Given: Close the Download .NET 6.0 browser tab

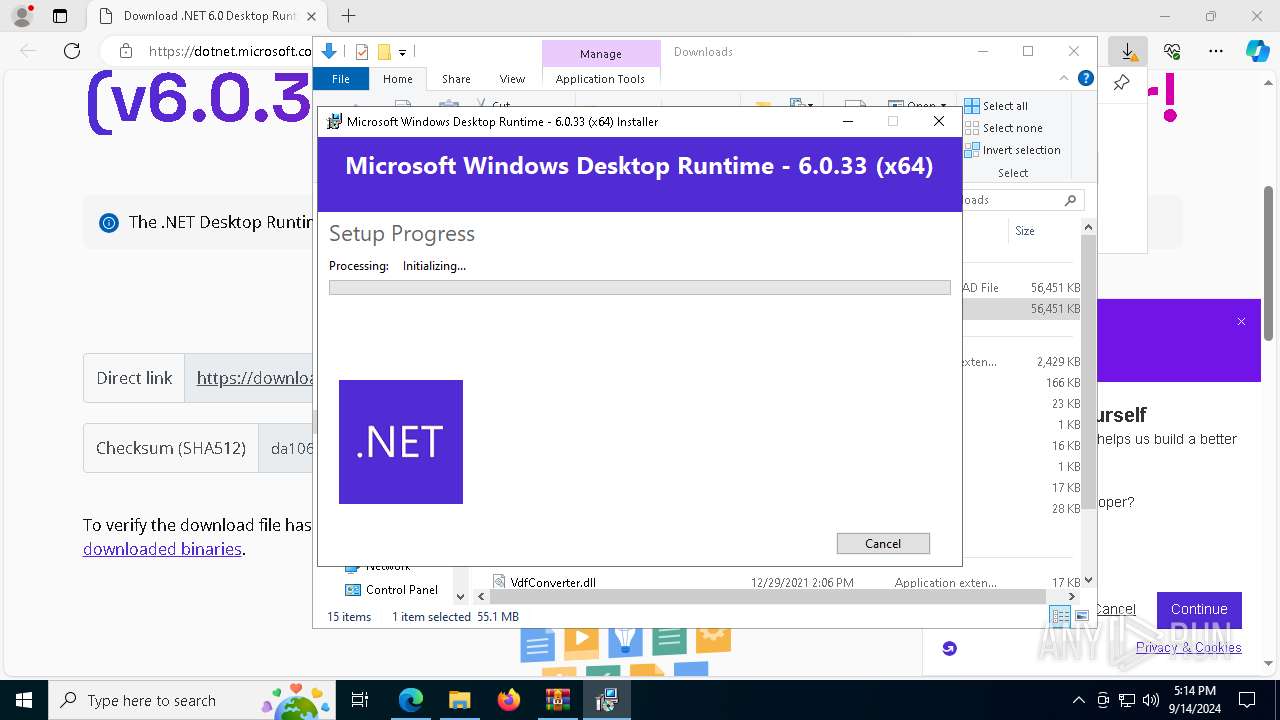Looking at the screenshot, I should pyautogui.click(x=311, y=16).
